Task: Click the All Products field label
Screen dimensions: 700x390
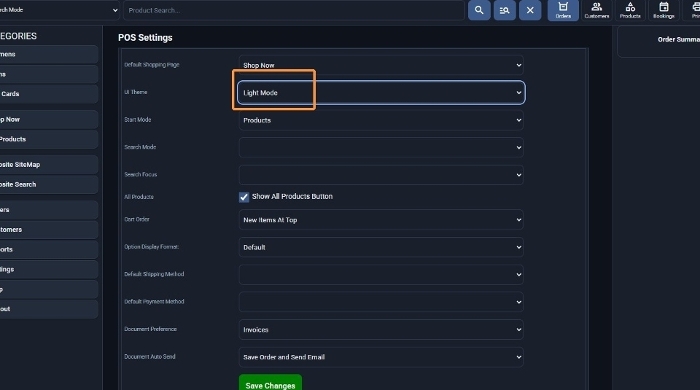Action: [139, 197]
